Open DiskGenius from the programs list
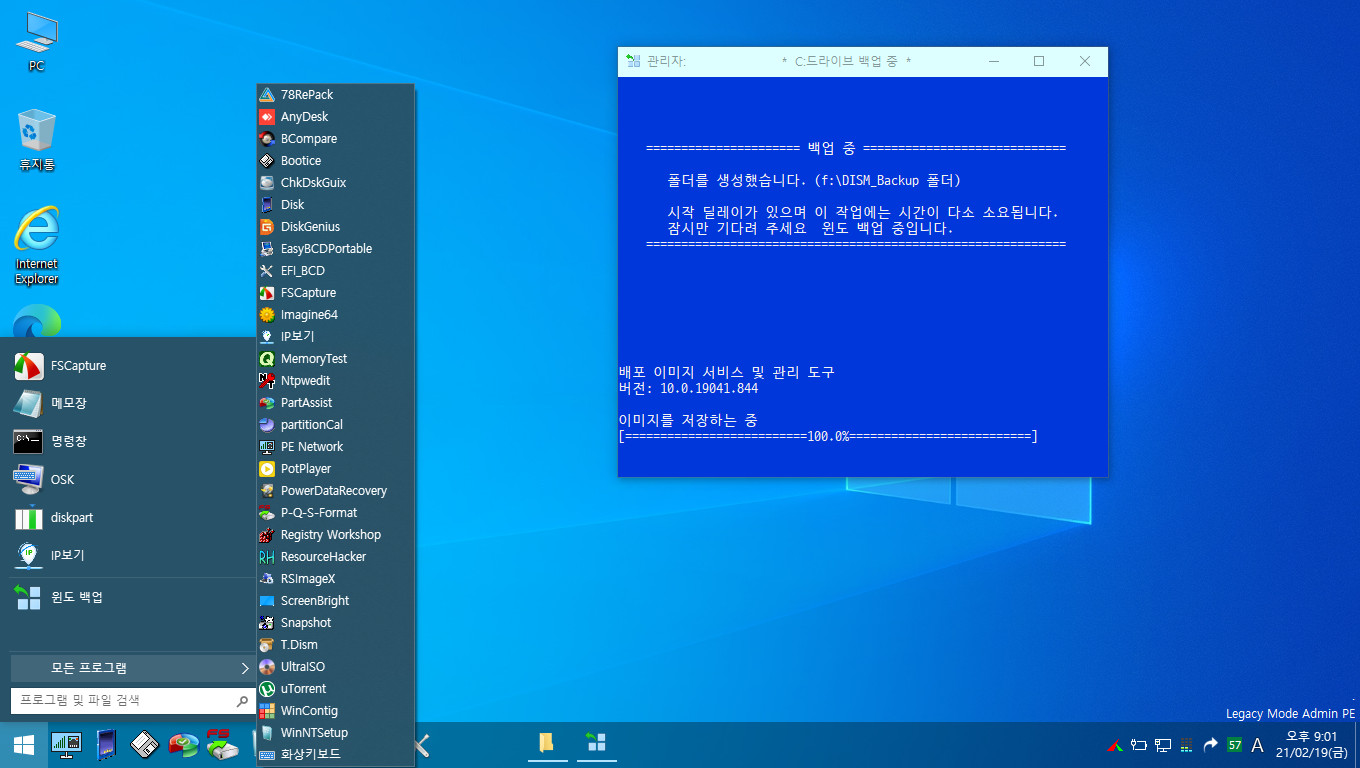1360x768 pixels. point(335,226)
